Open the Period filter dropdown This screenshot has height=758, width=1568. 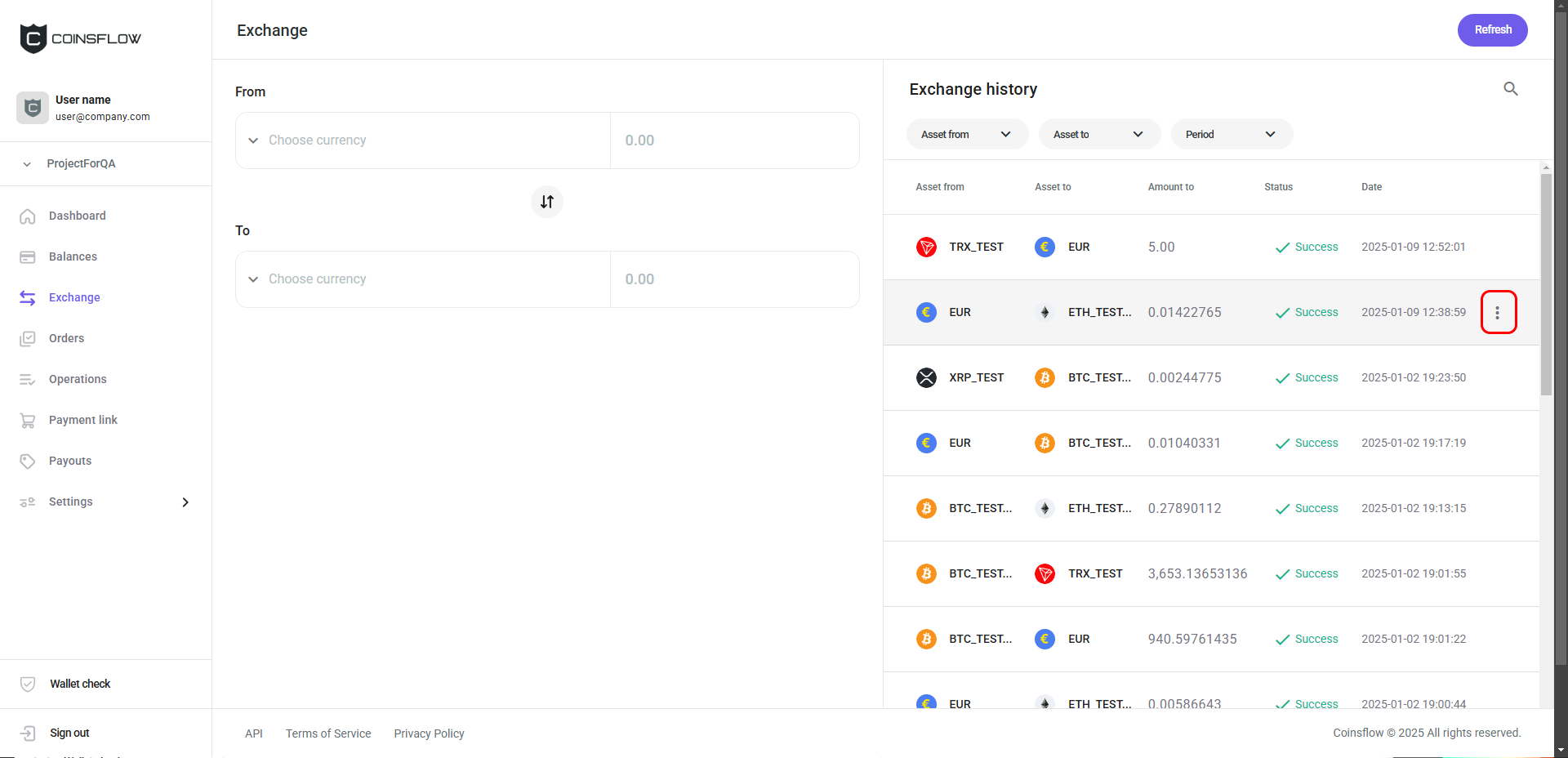pyautogui.click(x=1231, y=135)
